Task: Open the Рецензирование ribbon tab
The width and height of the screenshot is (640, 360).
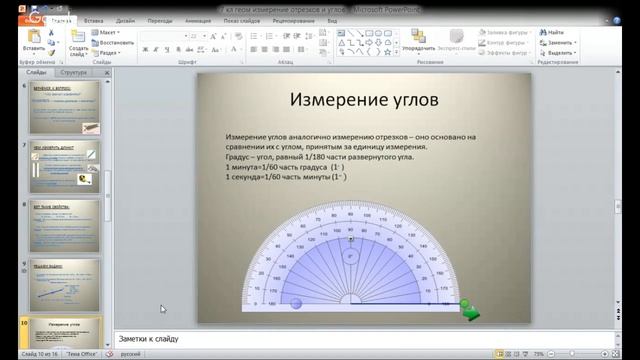Action: (293, 21)
